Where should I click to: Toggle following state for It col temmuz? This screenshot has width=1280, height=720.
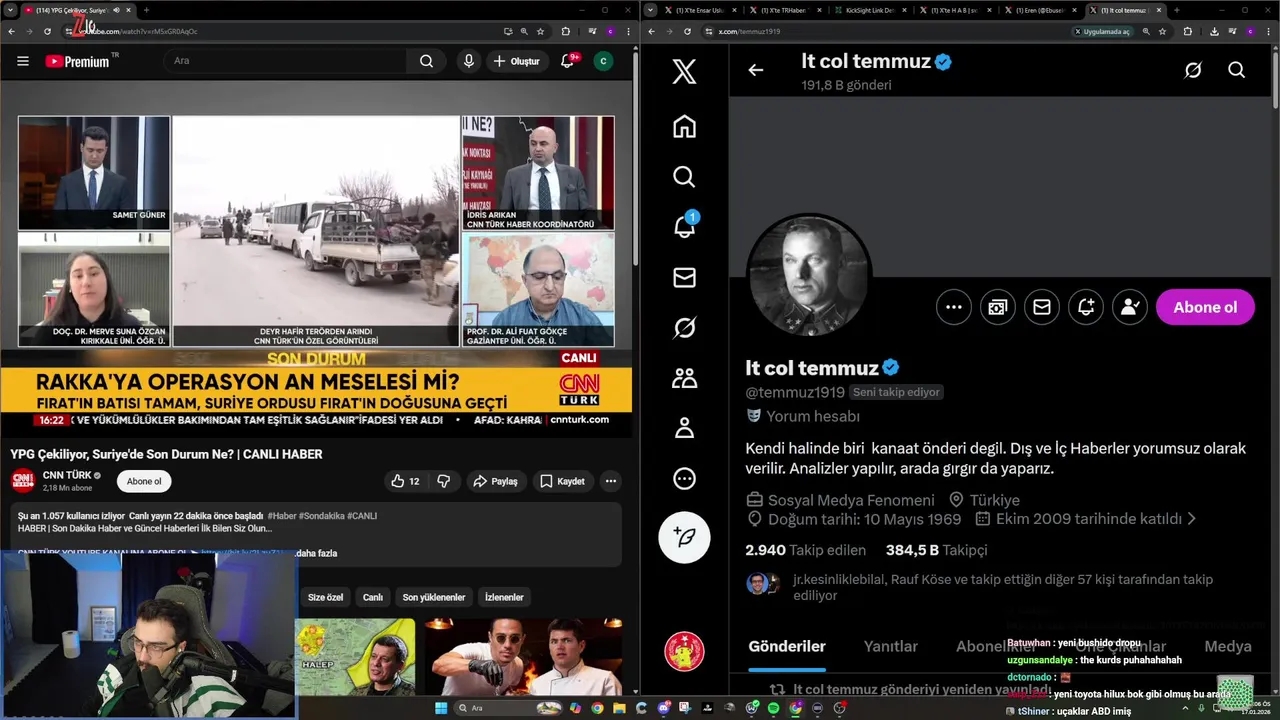tap(1130, 307)
